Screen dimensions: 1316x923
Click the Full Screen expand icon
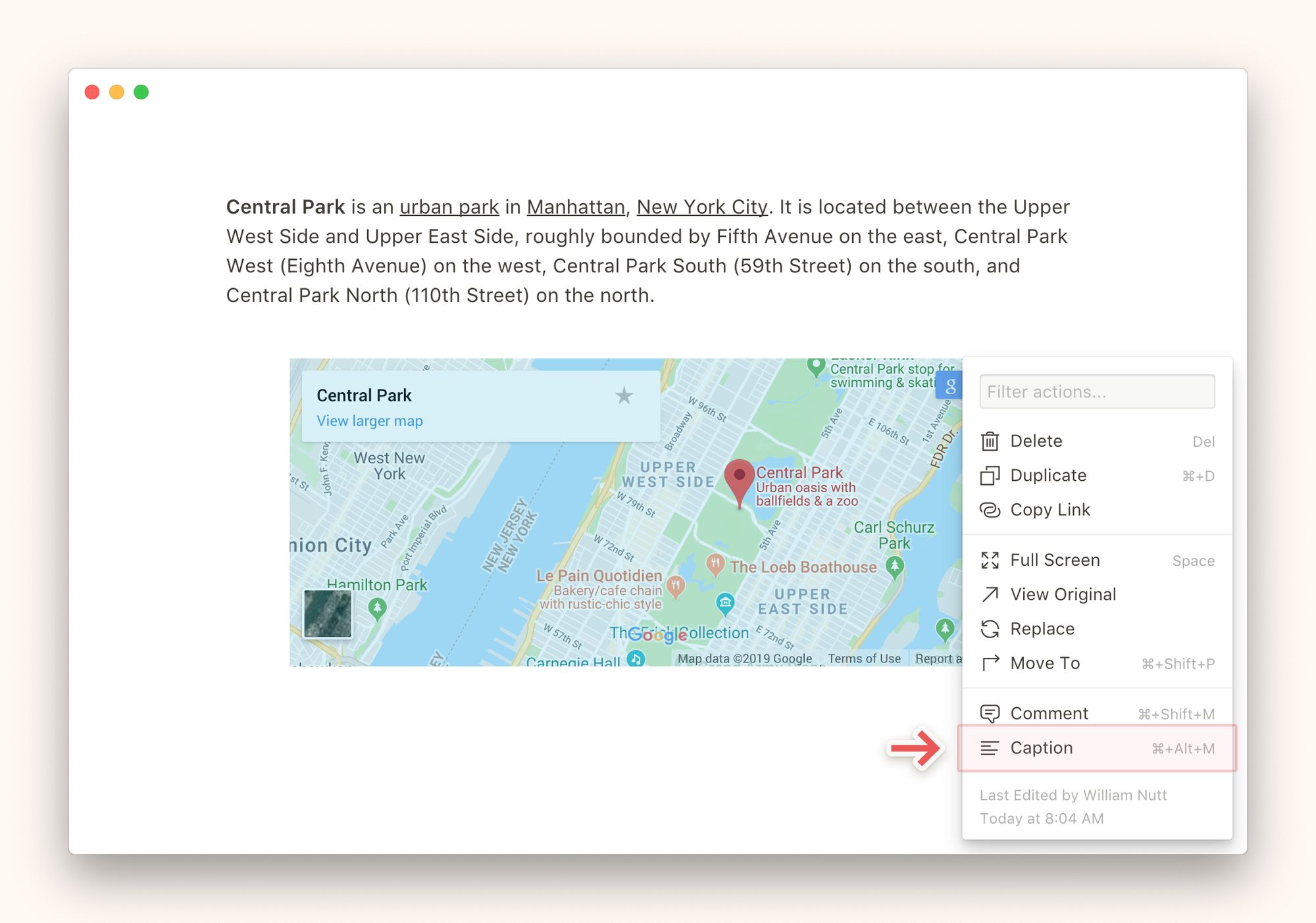tap(990, 560)
